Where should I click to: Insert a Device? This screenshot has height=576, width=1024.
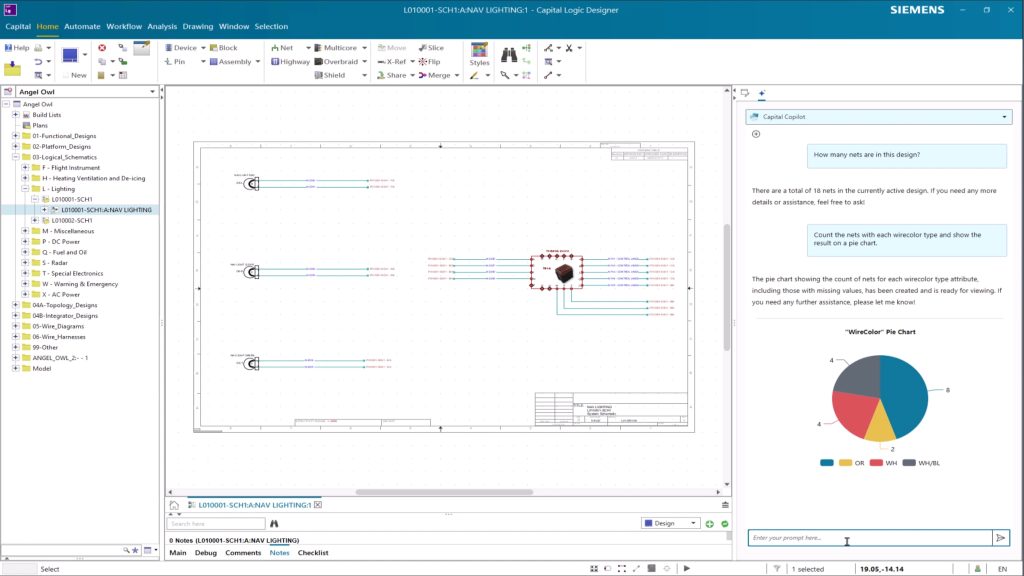[181, 48]
